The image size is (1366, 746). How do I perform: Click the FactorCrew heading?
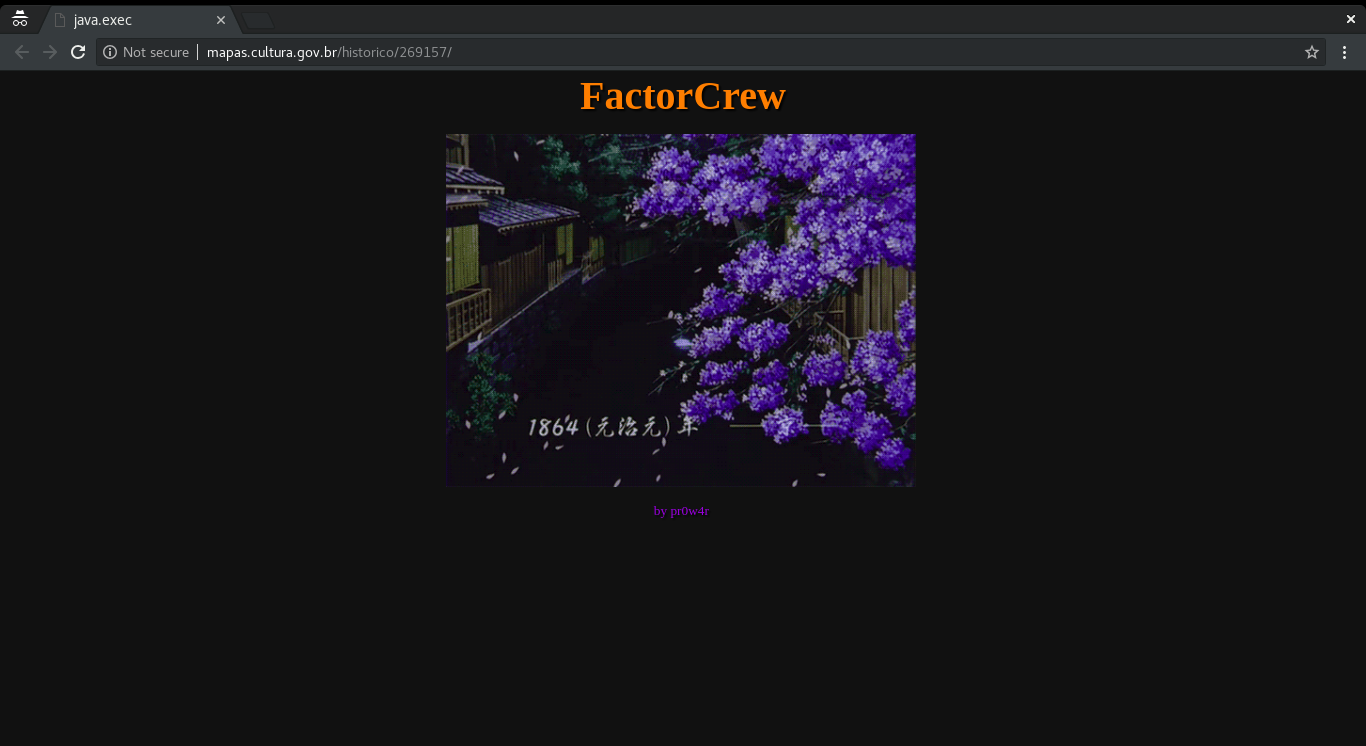683,96
